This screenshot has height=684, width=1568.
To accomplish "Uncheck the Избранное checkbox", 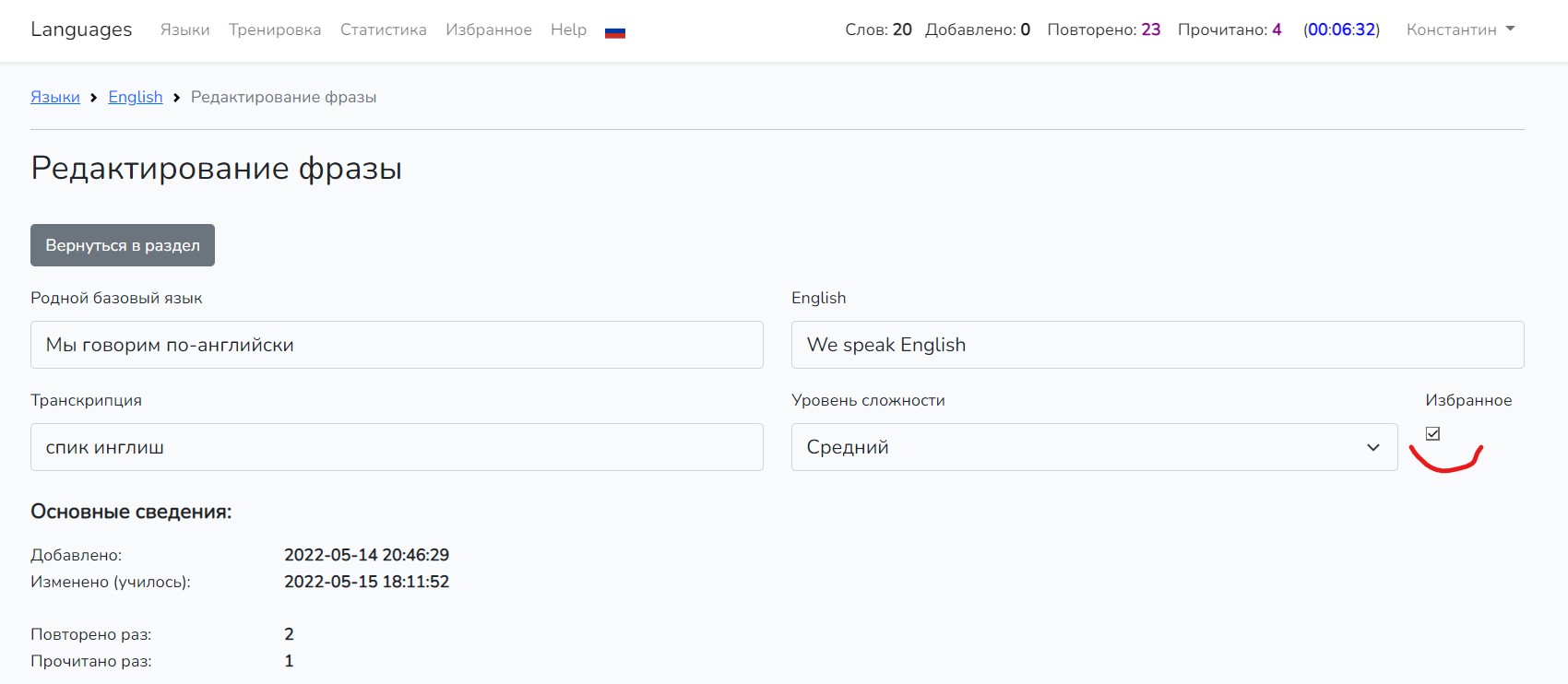I will pyautogui.click(x=1432, y=433).
